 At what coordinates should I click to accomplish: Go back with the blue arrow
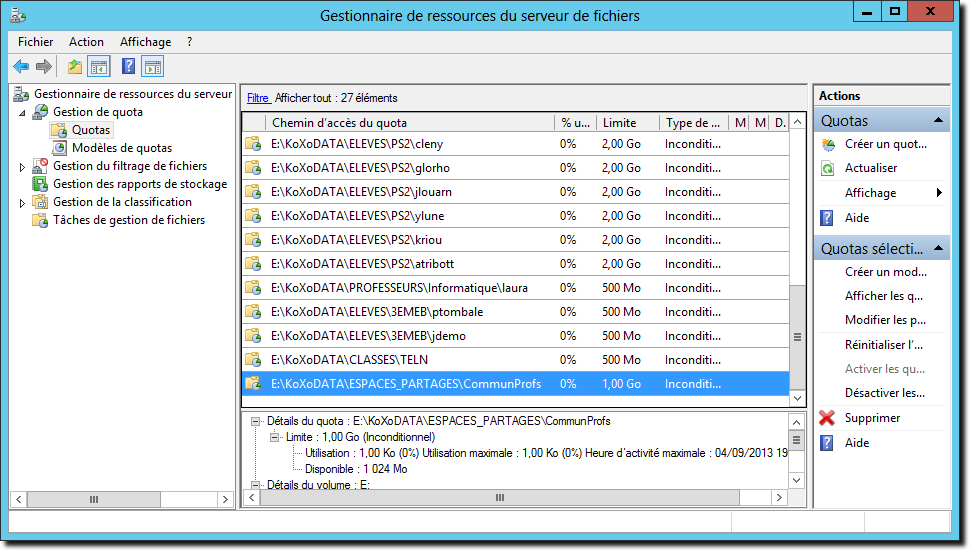coord(21,66)
